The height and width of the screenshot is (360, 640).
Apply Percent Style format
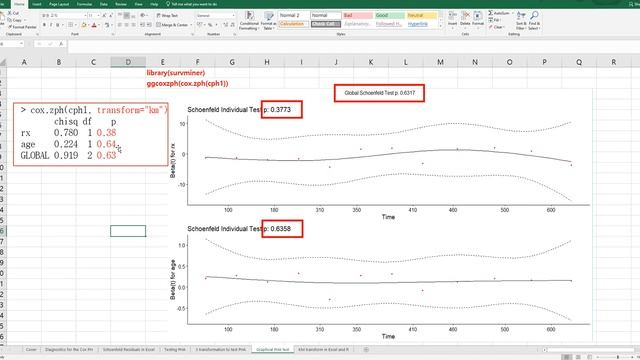(210, 25)
